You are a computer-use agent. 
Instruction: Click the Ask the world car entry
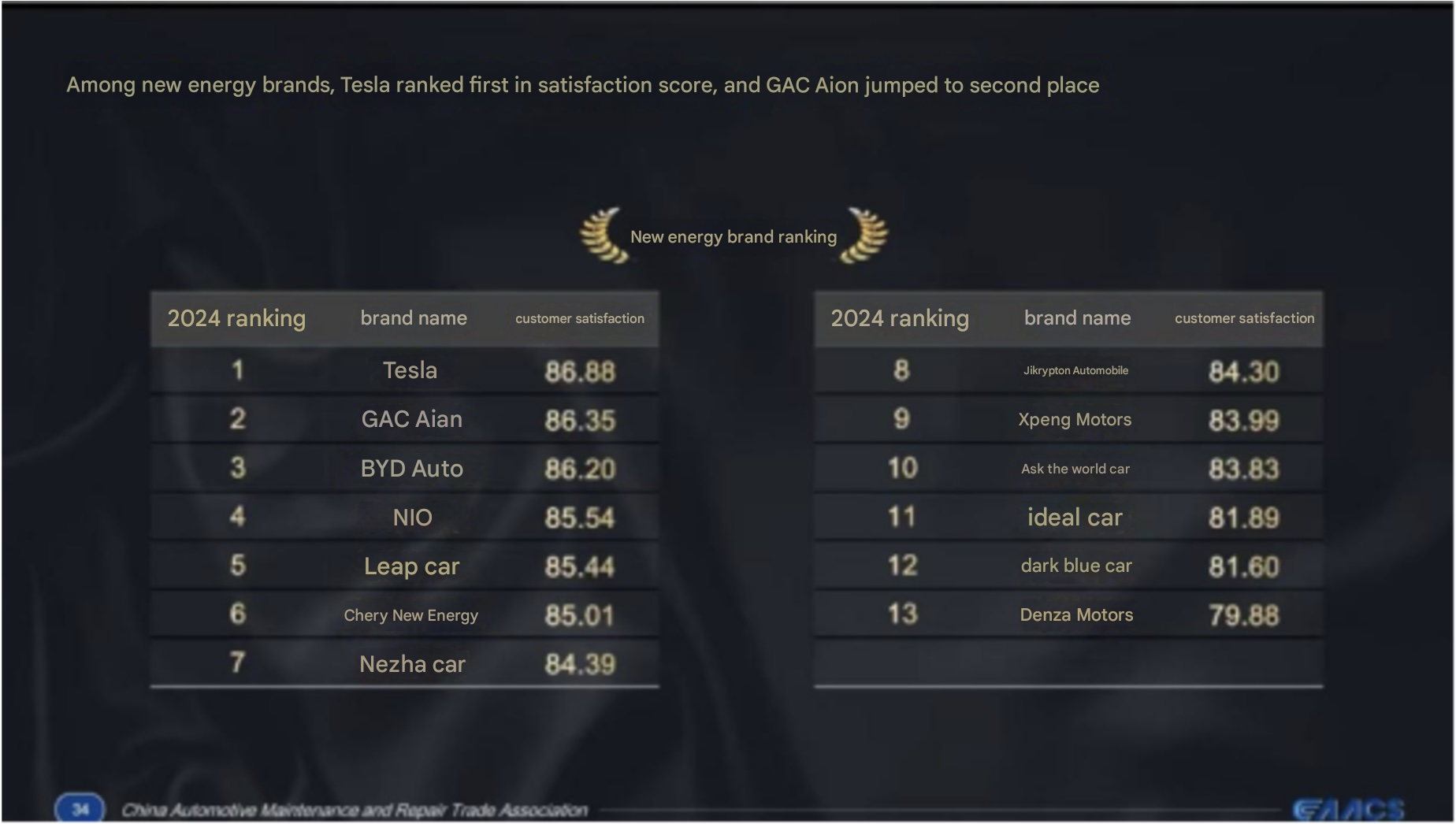click(x=1075, y=469)
